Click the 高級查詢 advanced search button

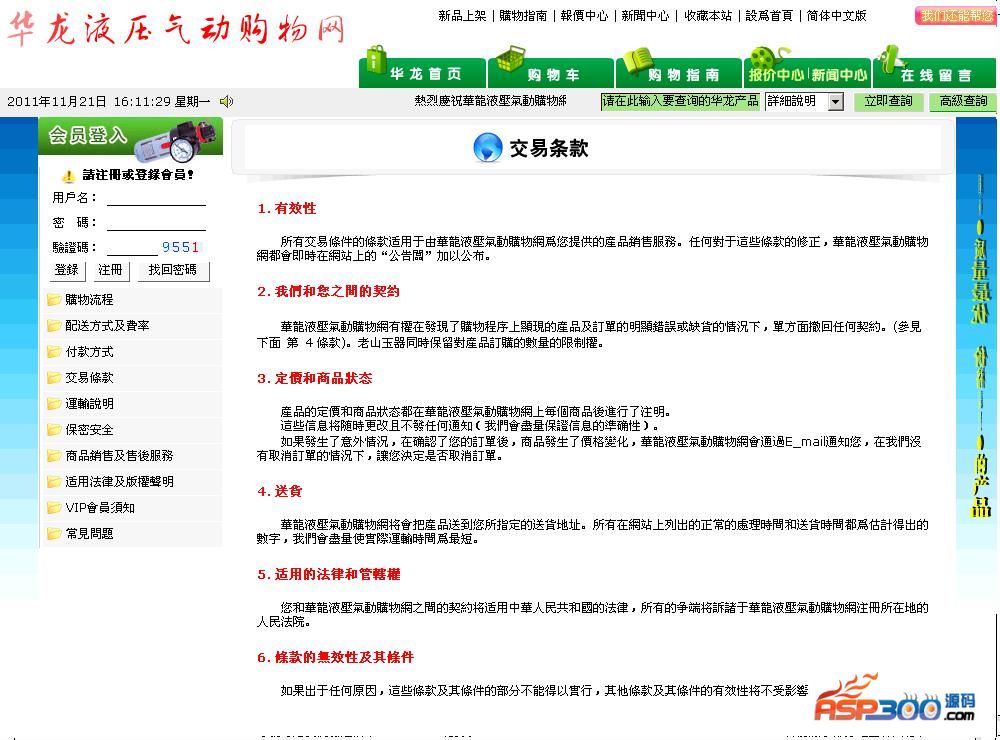click(963, 101)
